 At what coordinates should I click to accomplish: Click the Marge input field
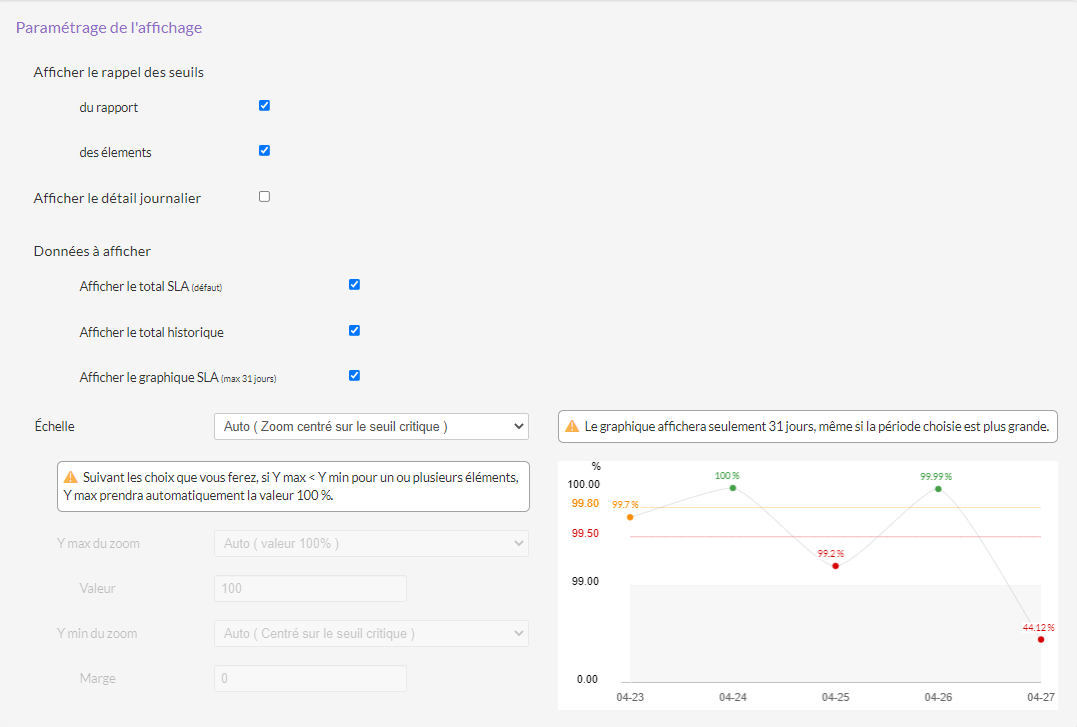coord(310,679)
